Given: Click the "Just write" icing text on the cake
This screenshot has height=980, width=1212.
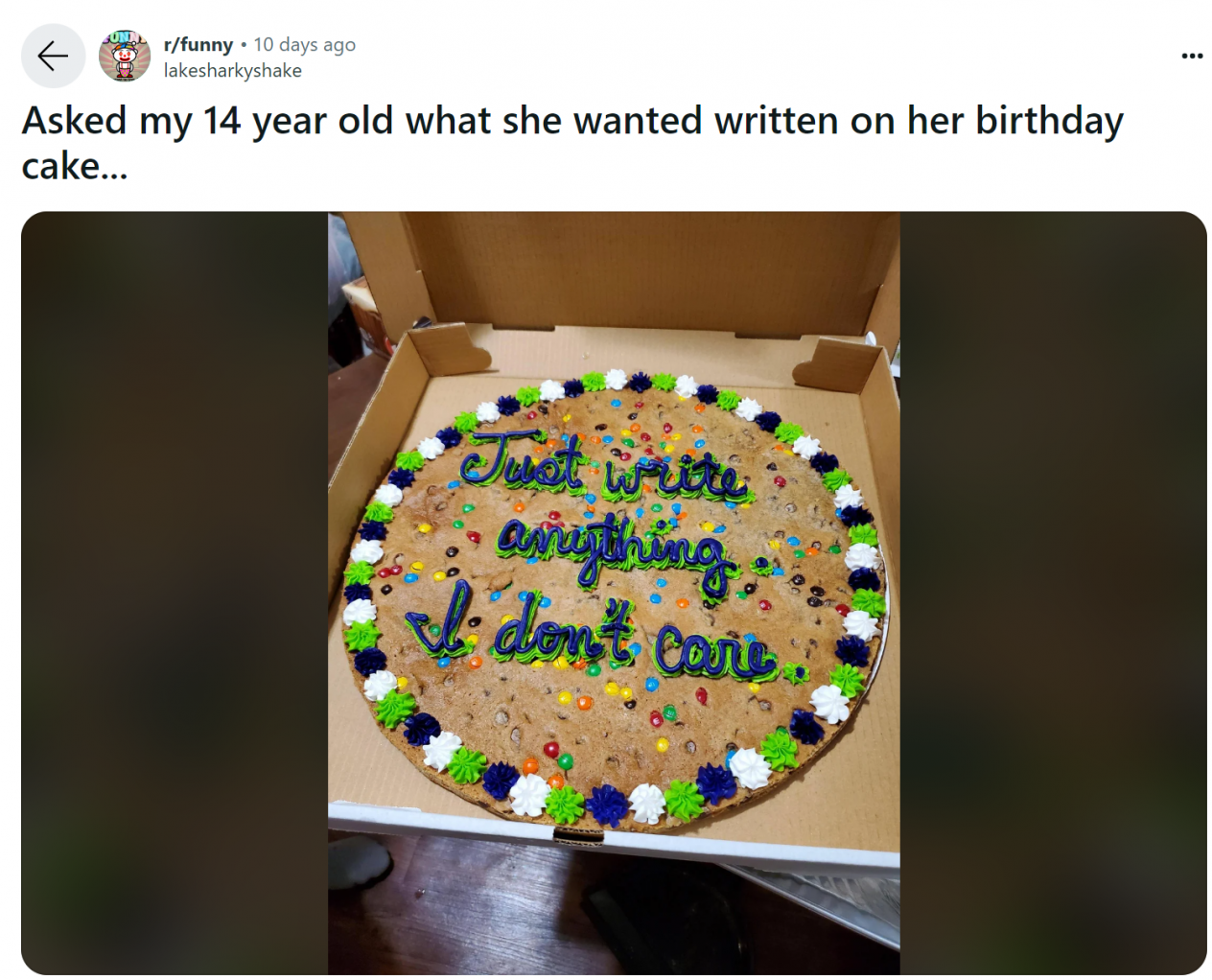Looking at the screenshot, I should [602, 469].
